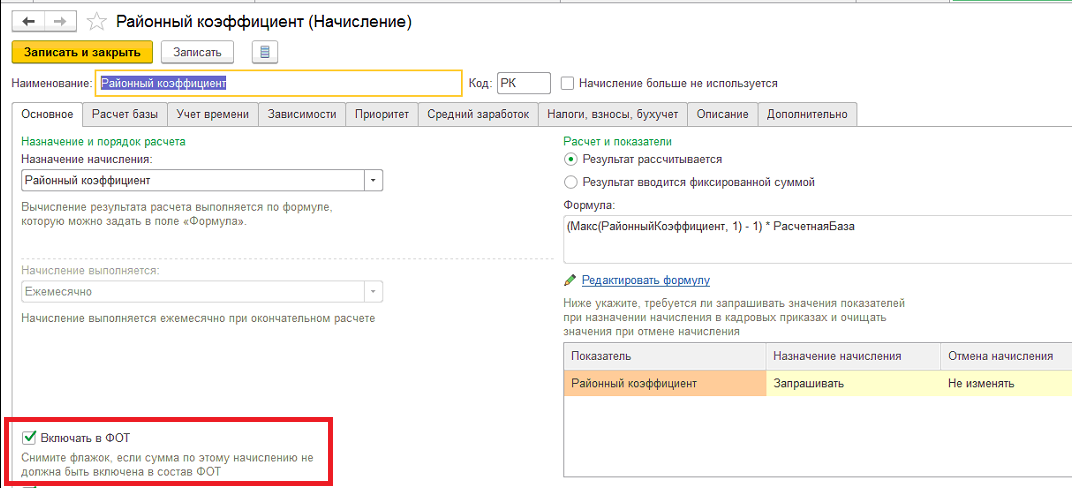This screenshot has width=1072, height=488.
Task: Select Результат рассчитывается radio option
Action: click(570, 159)
